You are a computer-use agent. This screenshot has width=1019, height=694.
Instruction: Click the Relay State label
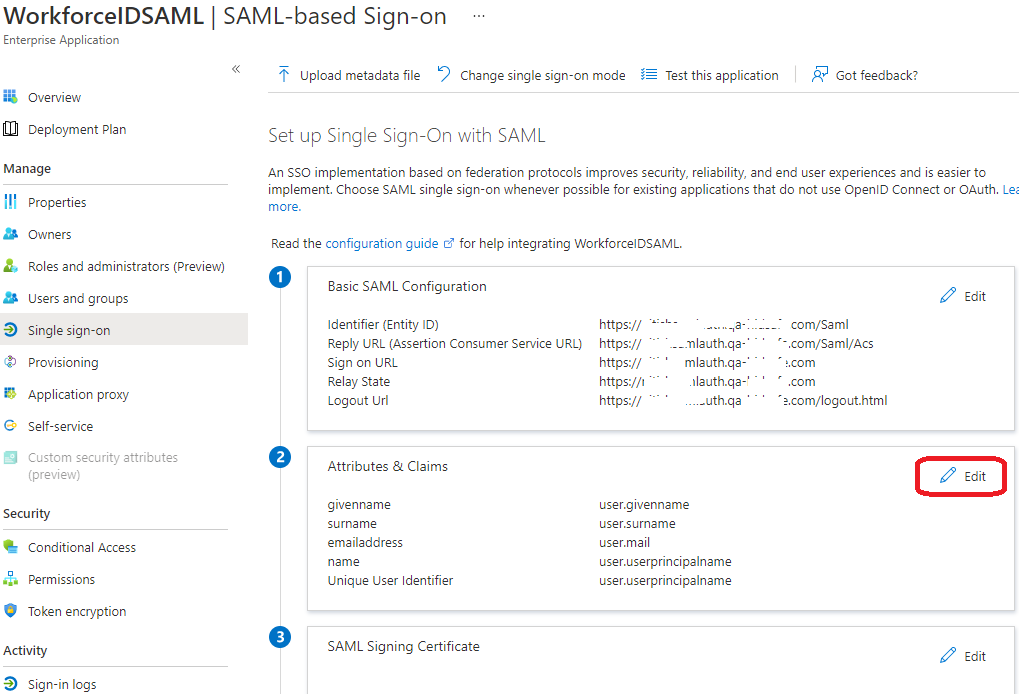(x=358, y=381)
